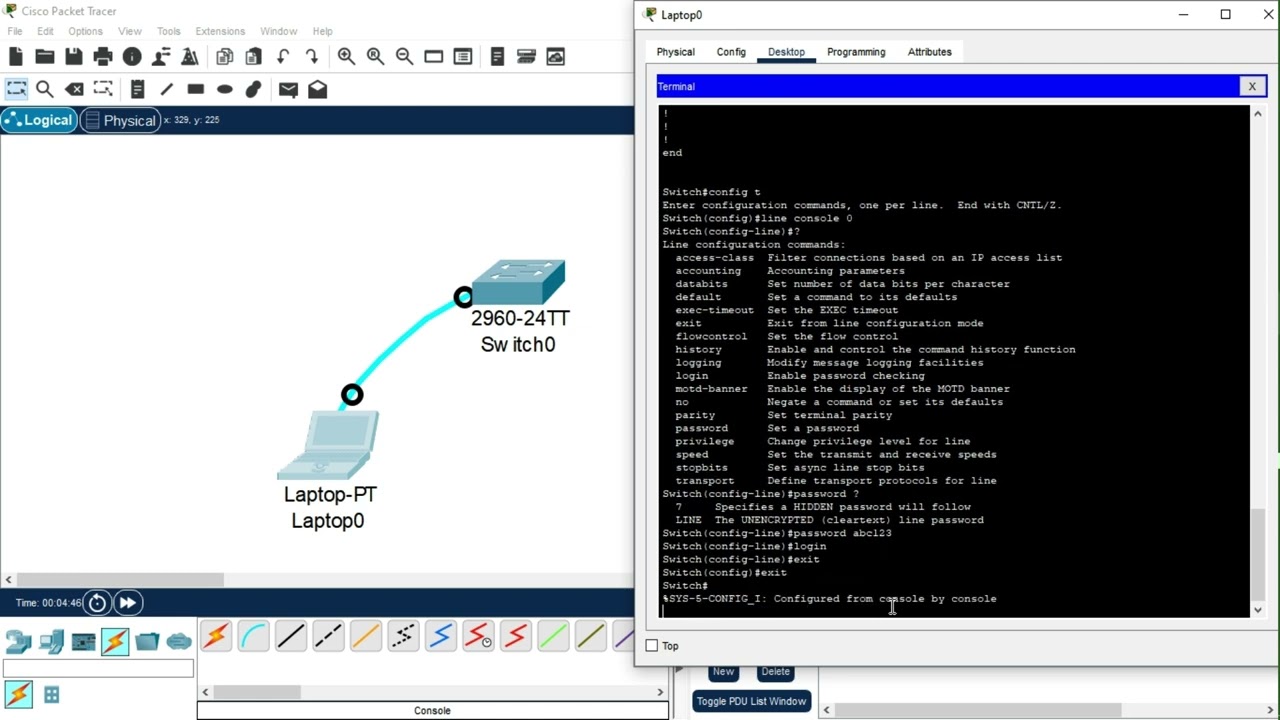1280x720 pixels.
Task: Switch to Physical tab in Laptop0 window
Action: point(675,52)
